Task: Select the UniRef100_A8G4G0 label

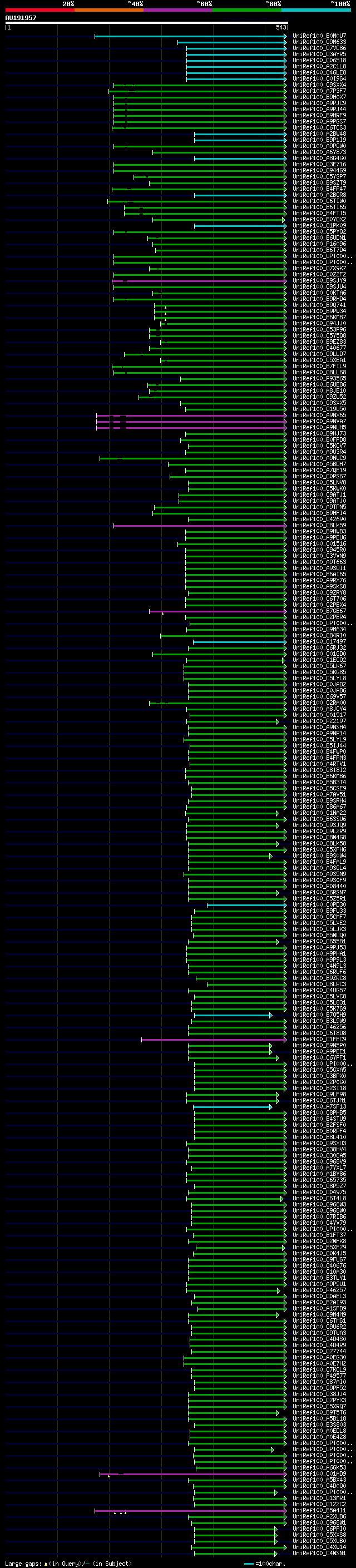Action: [x=319, y=159]
